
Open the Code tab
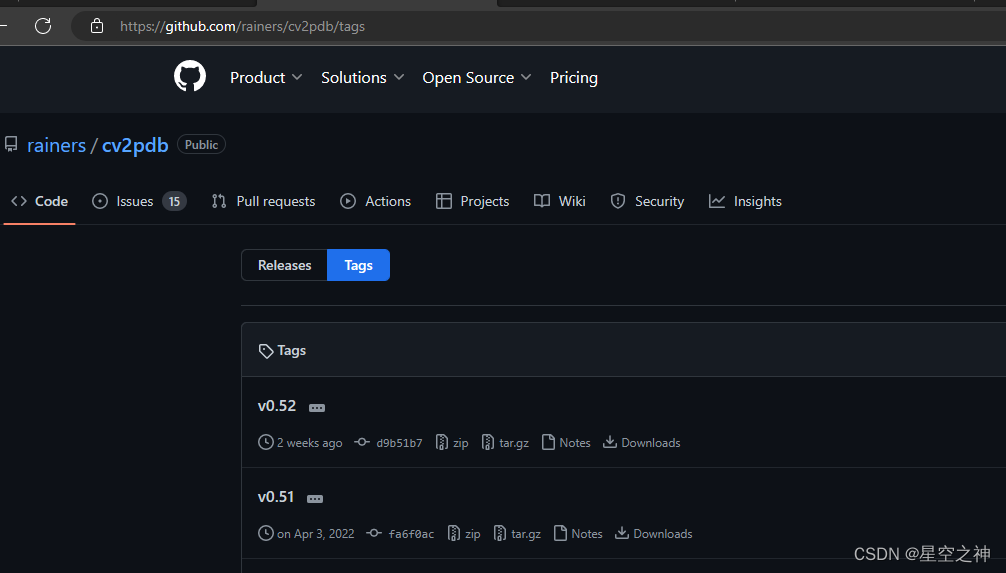point(40,201)
